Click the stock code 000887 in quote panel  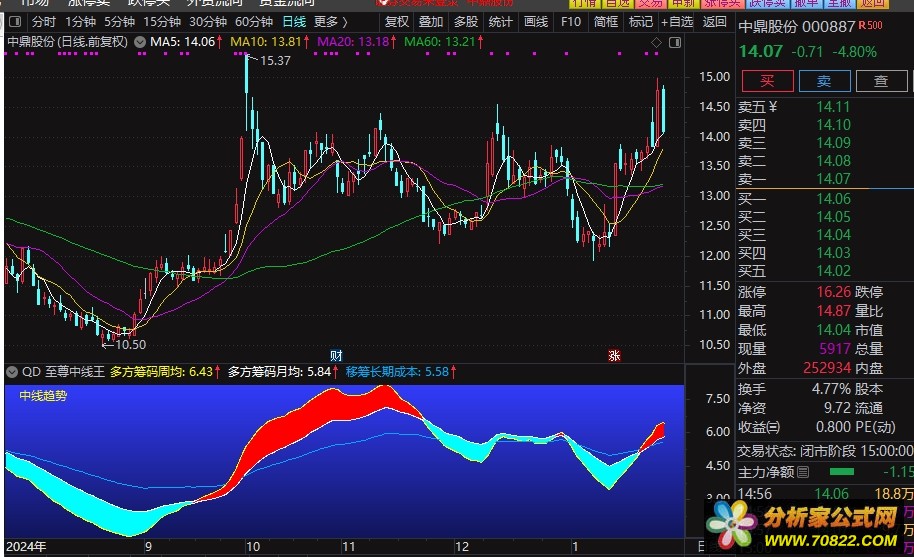coord(829,27)
